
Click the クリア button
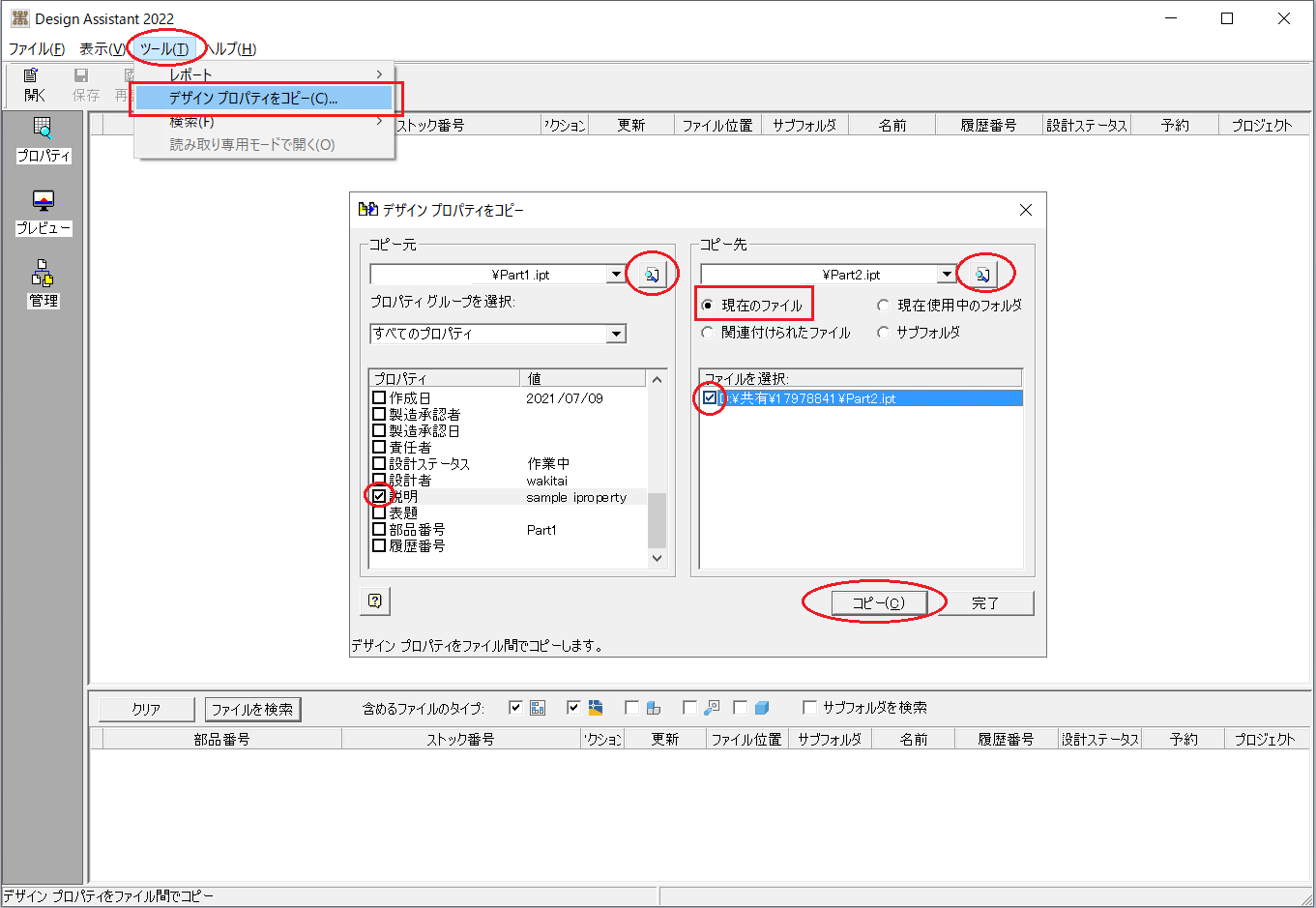tap(146, 709)
